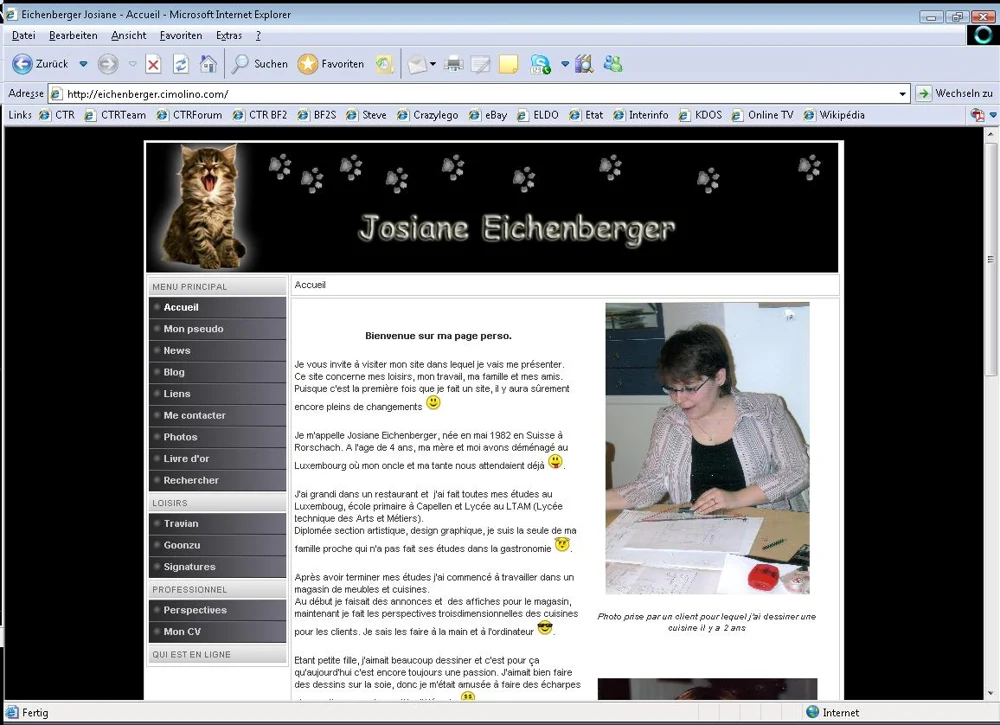Open Wikipédia favorite link
The width and height of the screenshot is (1000, 725).
pyautogui.click(x=834, y=115)
